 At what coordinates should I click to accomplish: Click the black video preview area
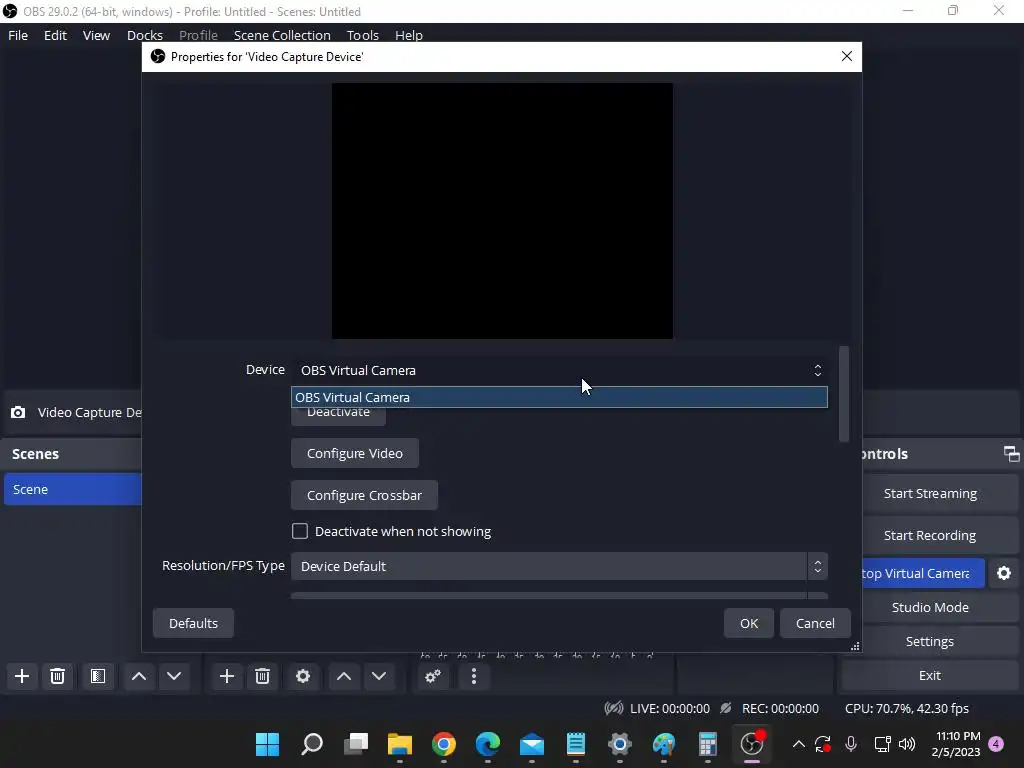point(502,211)
